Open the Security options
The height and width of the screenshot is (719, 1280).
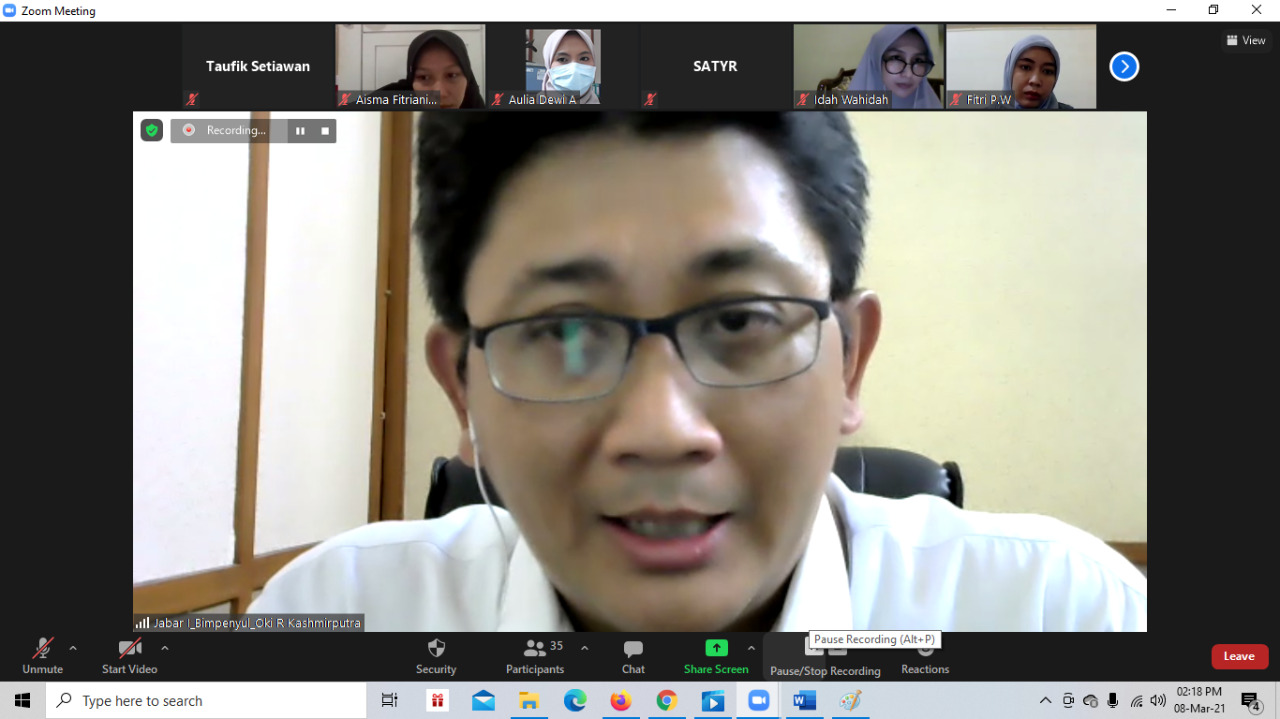coord(436,656)
